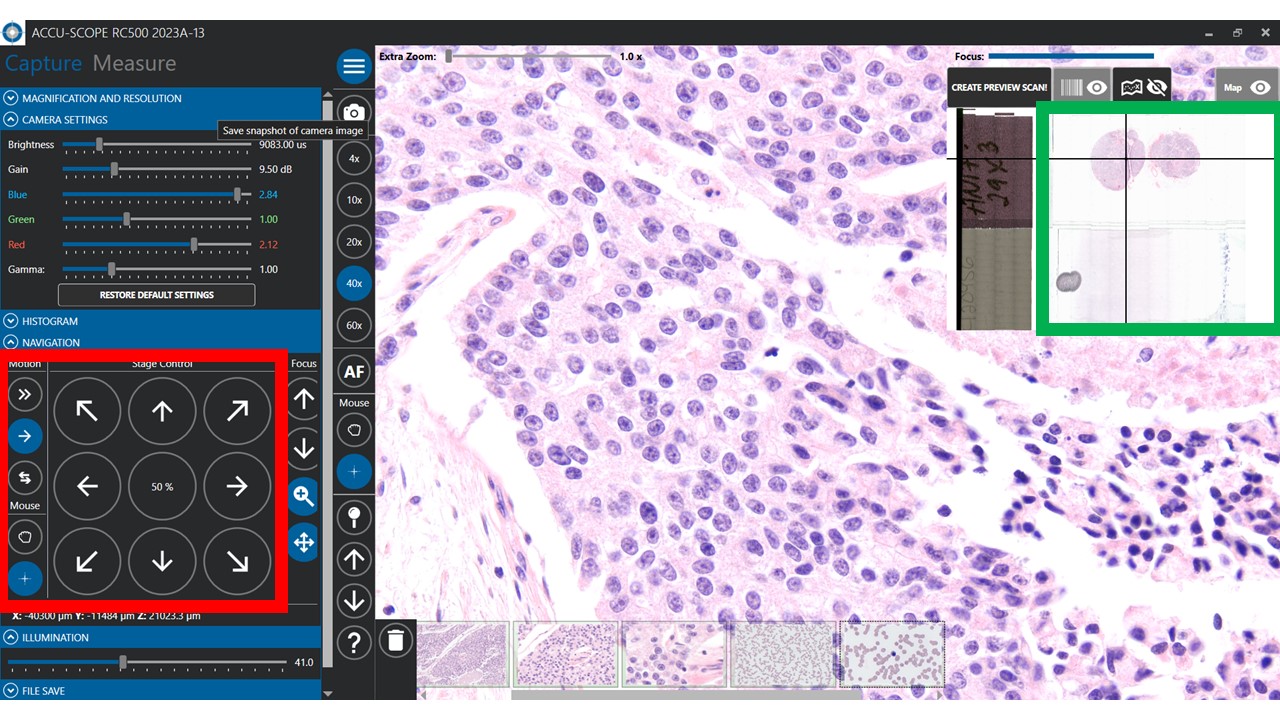Select single-arrow motion mode
The height and width of the screenshot is (720, 1280).
click(x=25, y=436)
